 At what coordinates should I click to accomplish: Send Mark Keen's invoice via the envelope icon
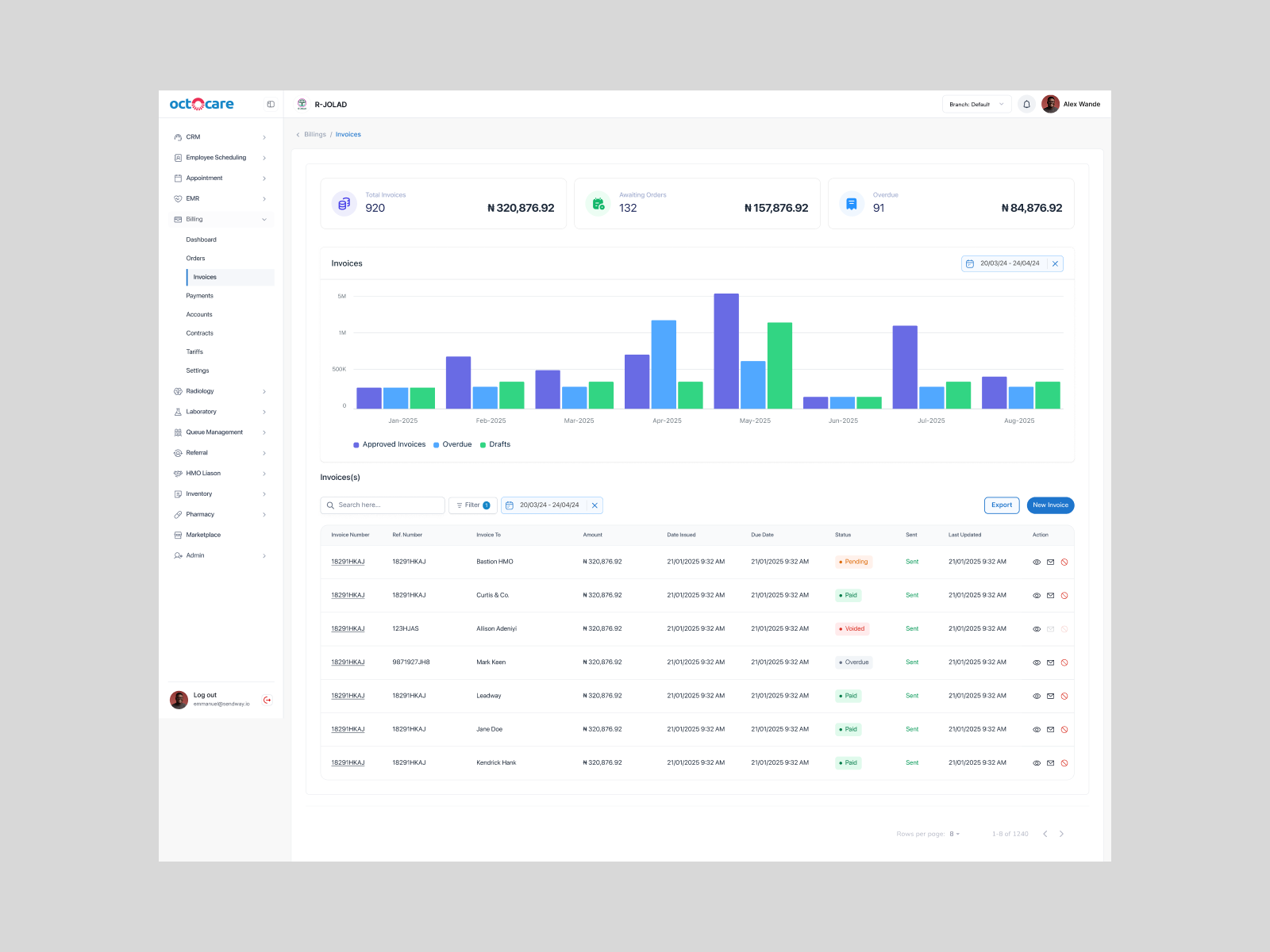coord(1051,662)
